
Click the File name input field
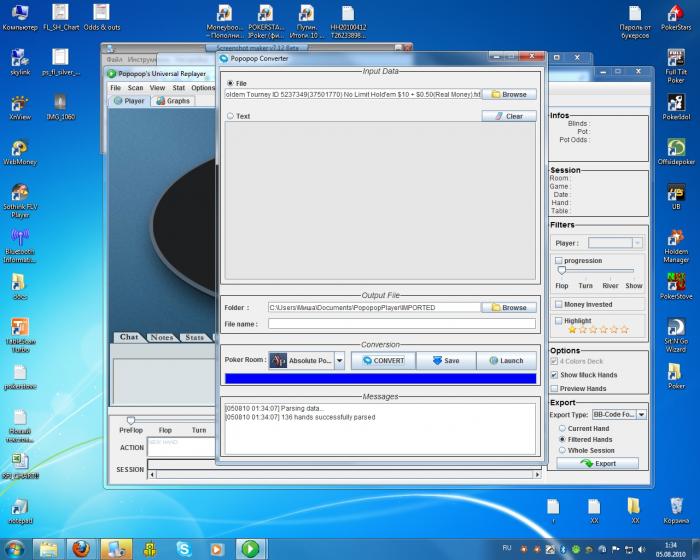pyautogui.click(x=402, y=324)
